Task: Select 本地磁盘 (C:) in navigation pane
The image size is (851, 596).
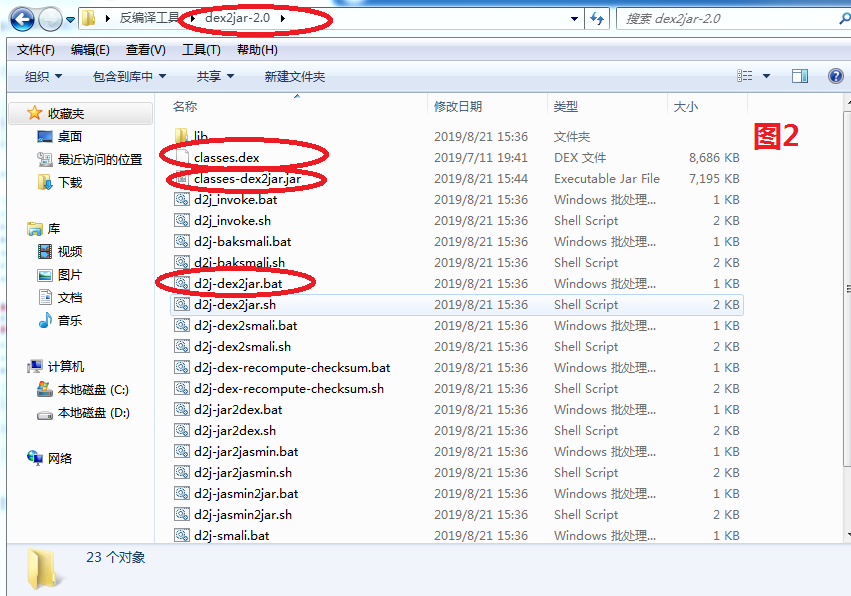Action: [x=93, y=390]
